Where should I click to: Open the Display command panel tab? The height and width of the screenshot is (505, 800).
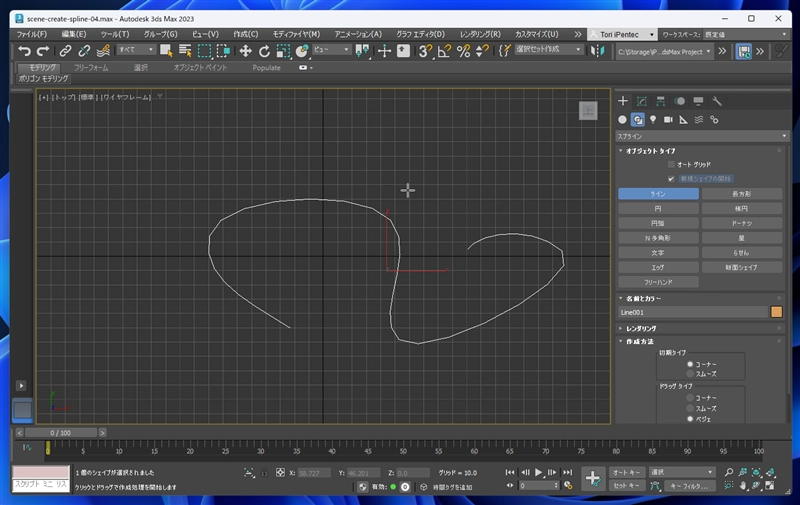click(698, 101)
